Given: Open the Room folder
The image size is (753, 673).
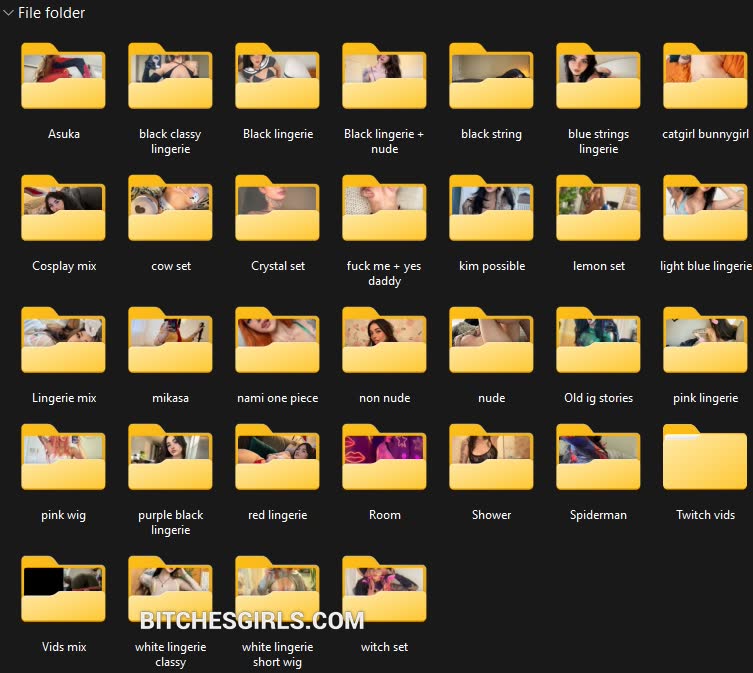Looking at the screenshot, I should click(384, 458).
